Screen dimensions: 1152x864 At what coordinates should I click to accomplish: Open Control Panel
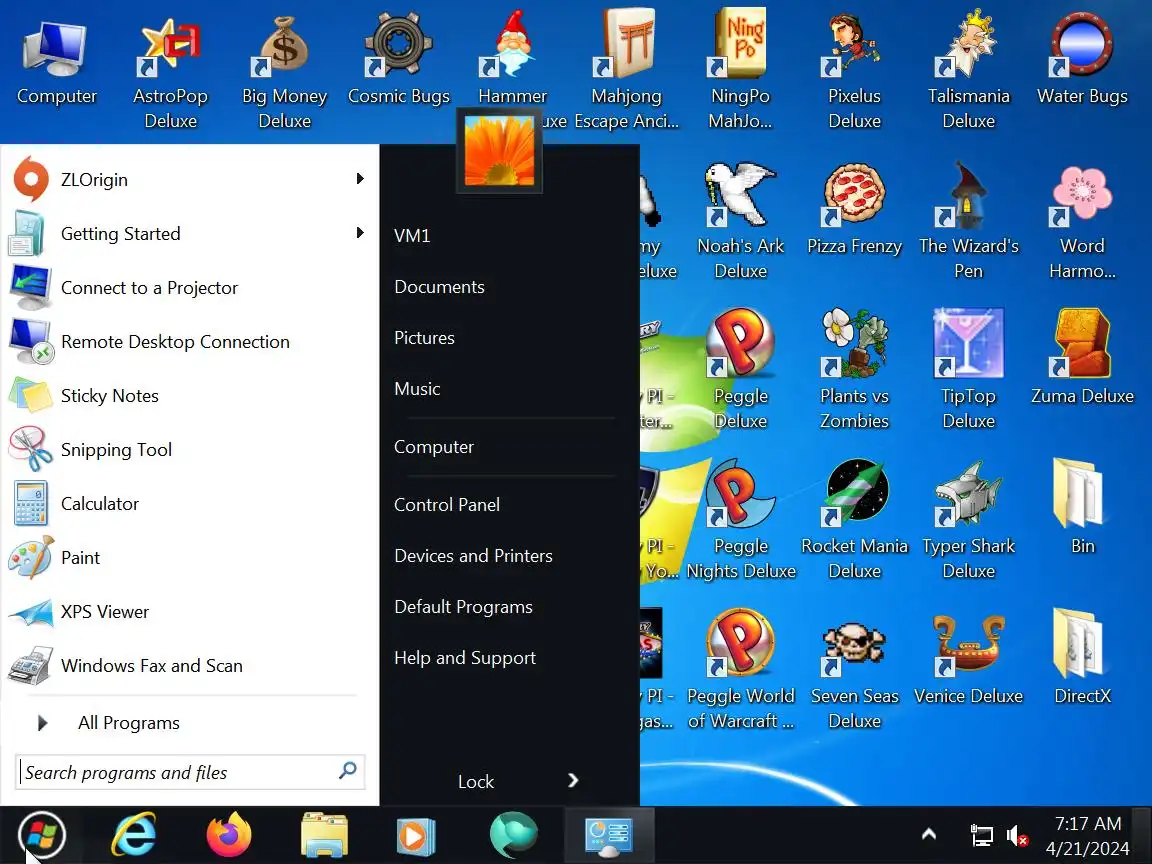click(447, 505)
